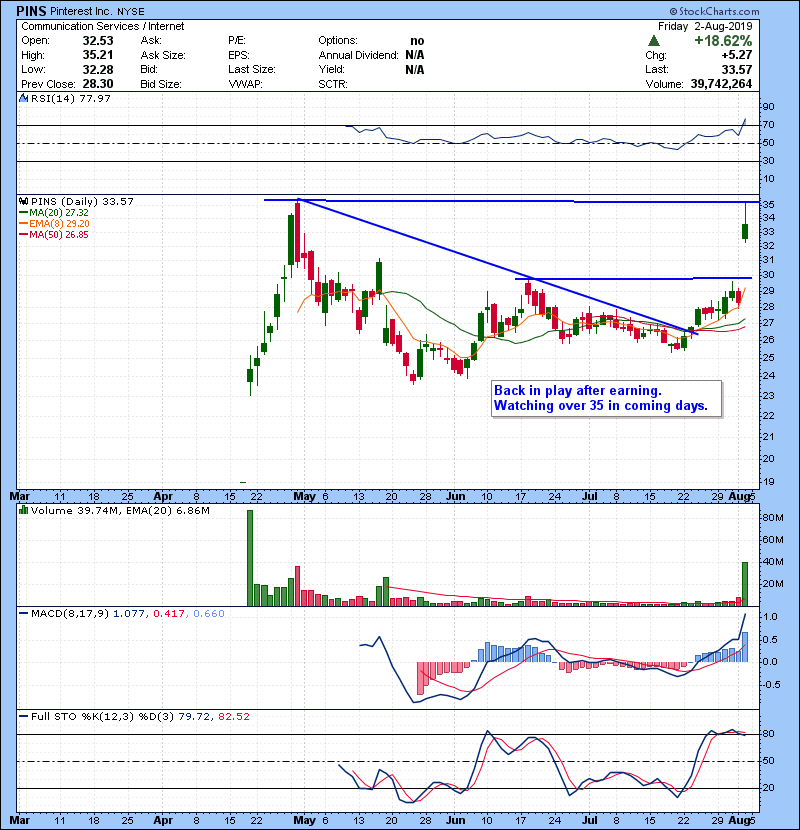Click the Volume 39.74M, EMA(20) 6.86M label
This screenshot has width=800, height=830.
120,510
